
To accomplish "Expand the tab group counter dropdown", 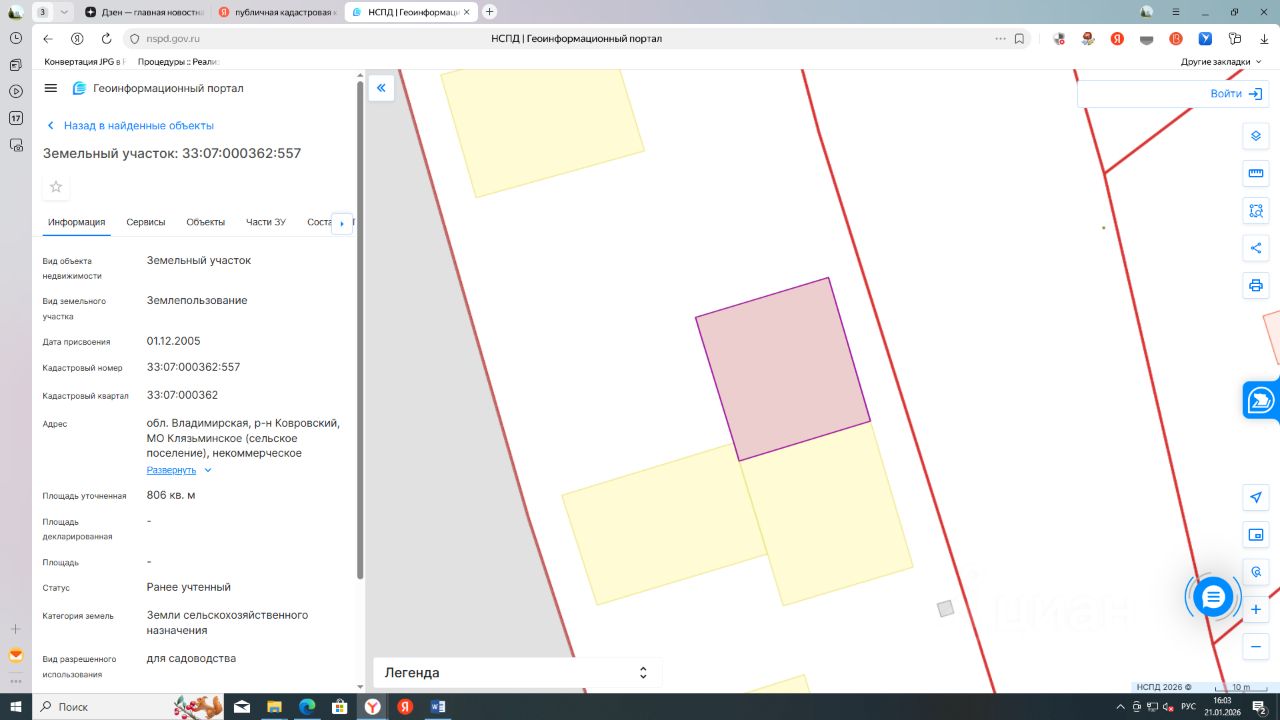I will (64, 12).
